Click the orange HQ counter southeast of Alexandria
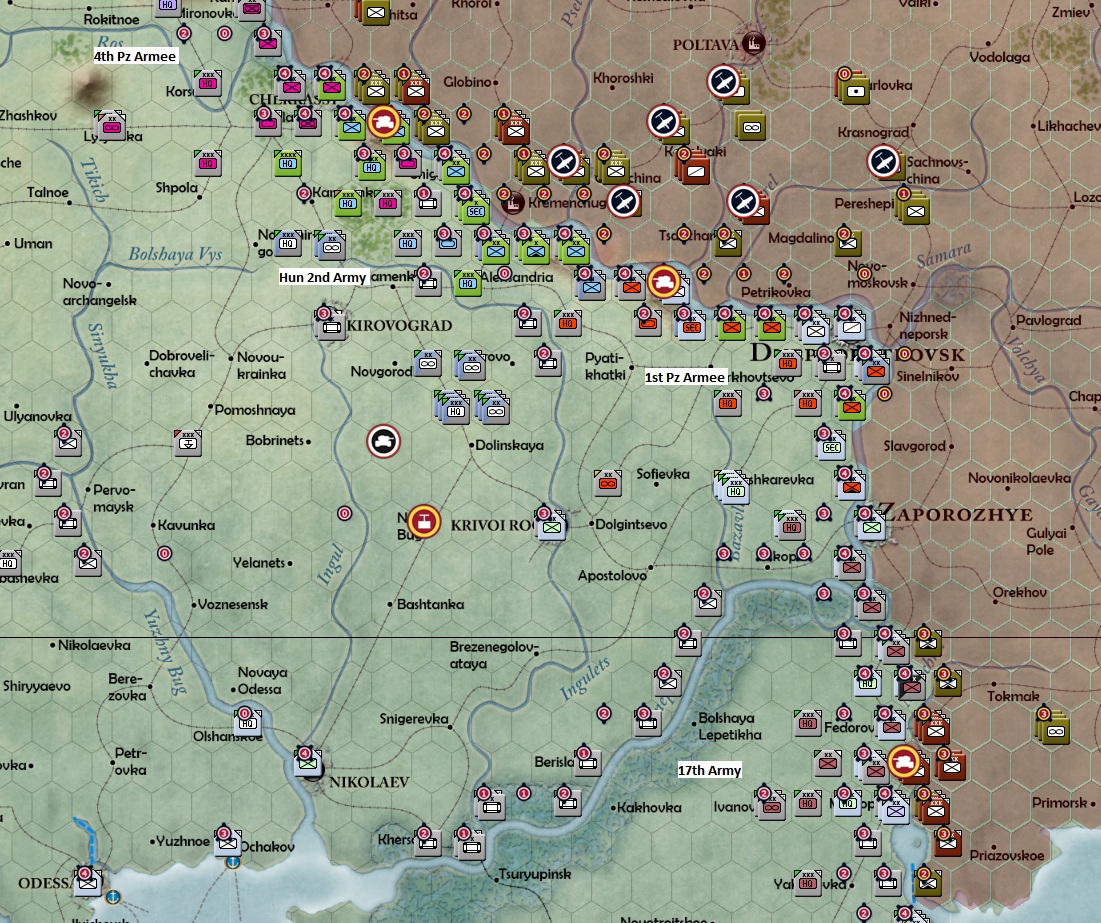 pos(567,323)
